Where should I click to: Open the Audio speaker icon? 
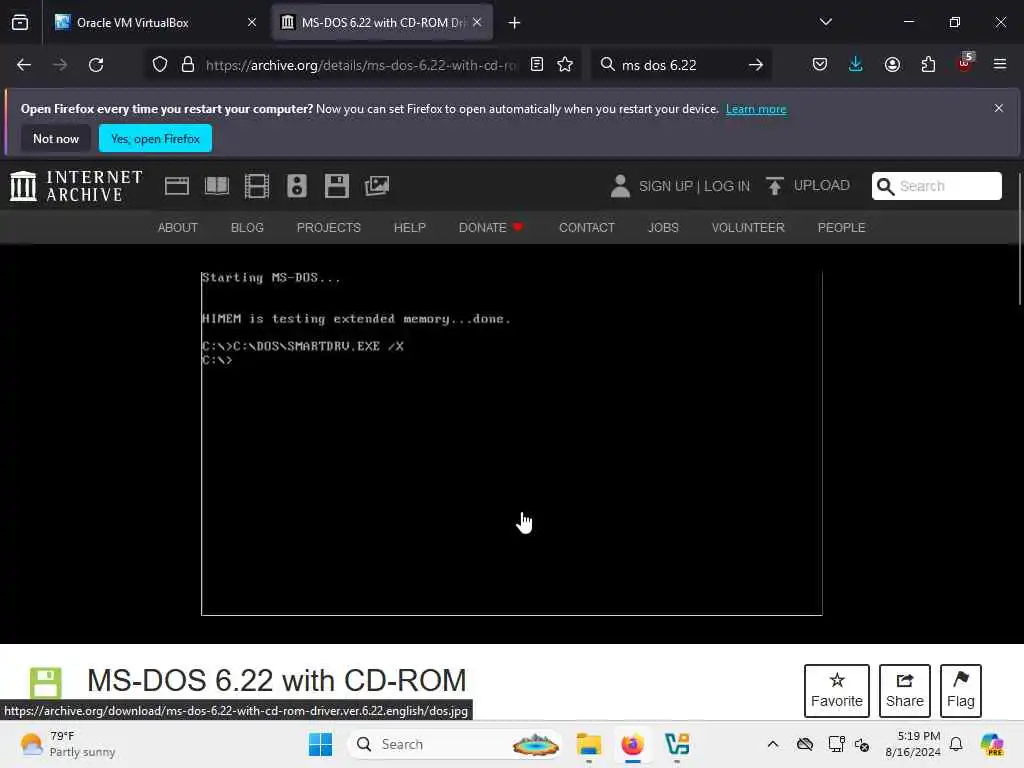(296, 186)
